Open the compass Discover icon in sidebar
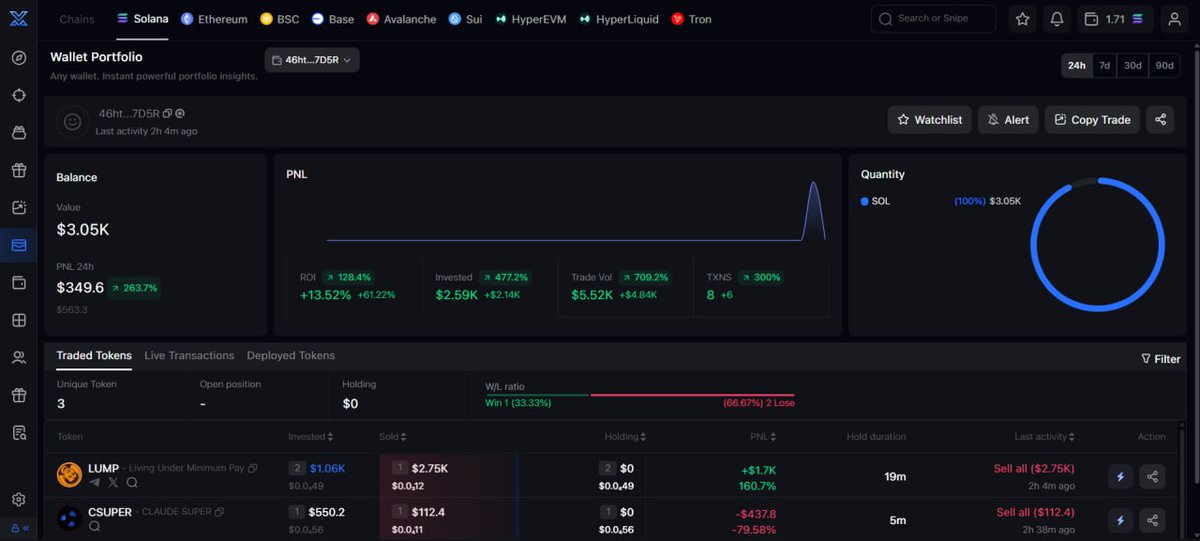This screenshot has height=541, width=1200. (x=19, y=57)
